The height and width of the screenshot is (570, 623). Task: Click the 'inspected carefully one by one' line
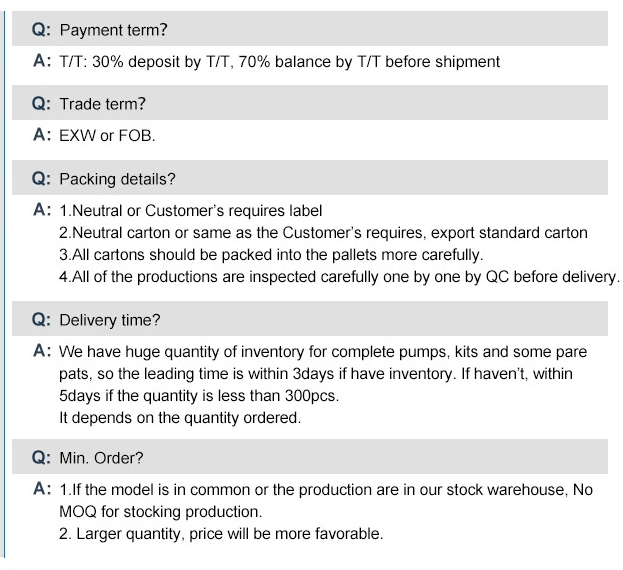[x=339, y=277]
